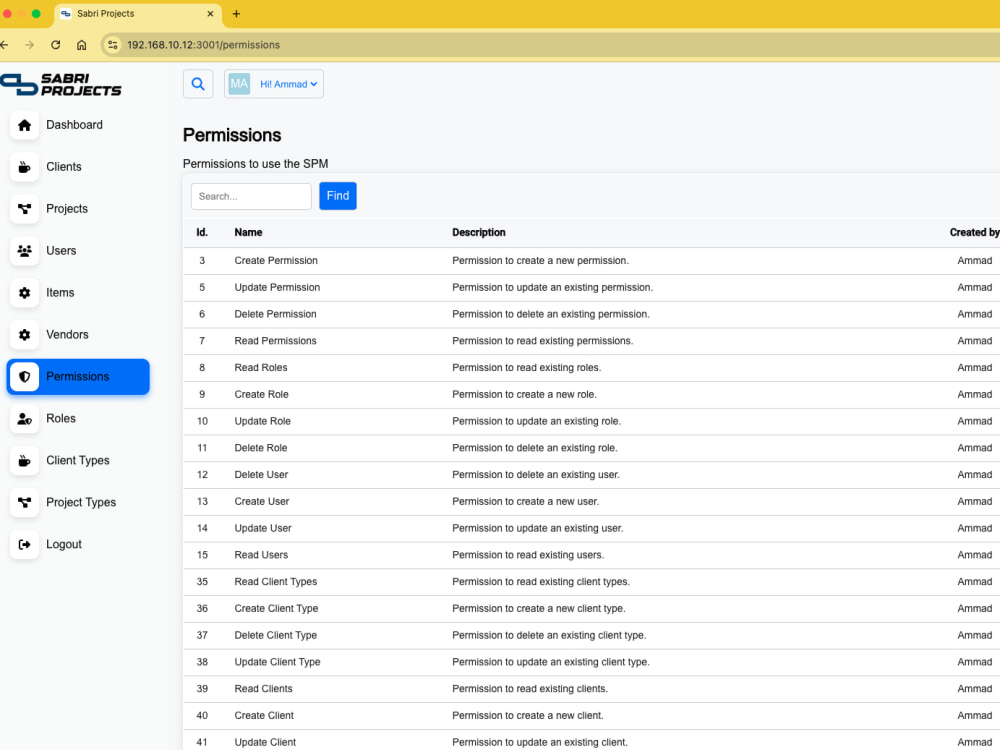Select the Delete User row name

261,474
